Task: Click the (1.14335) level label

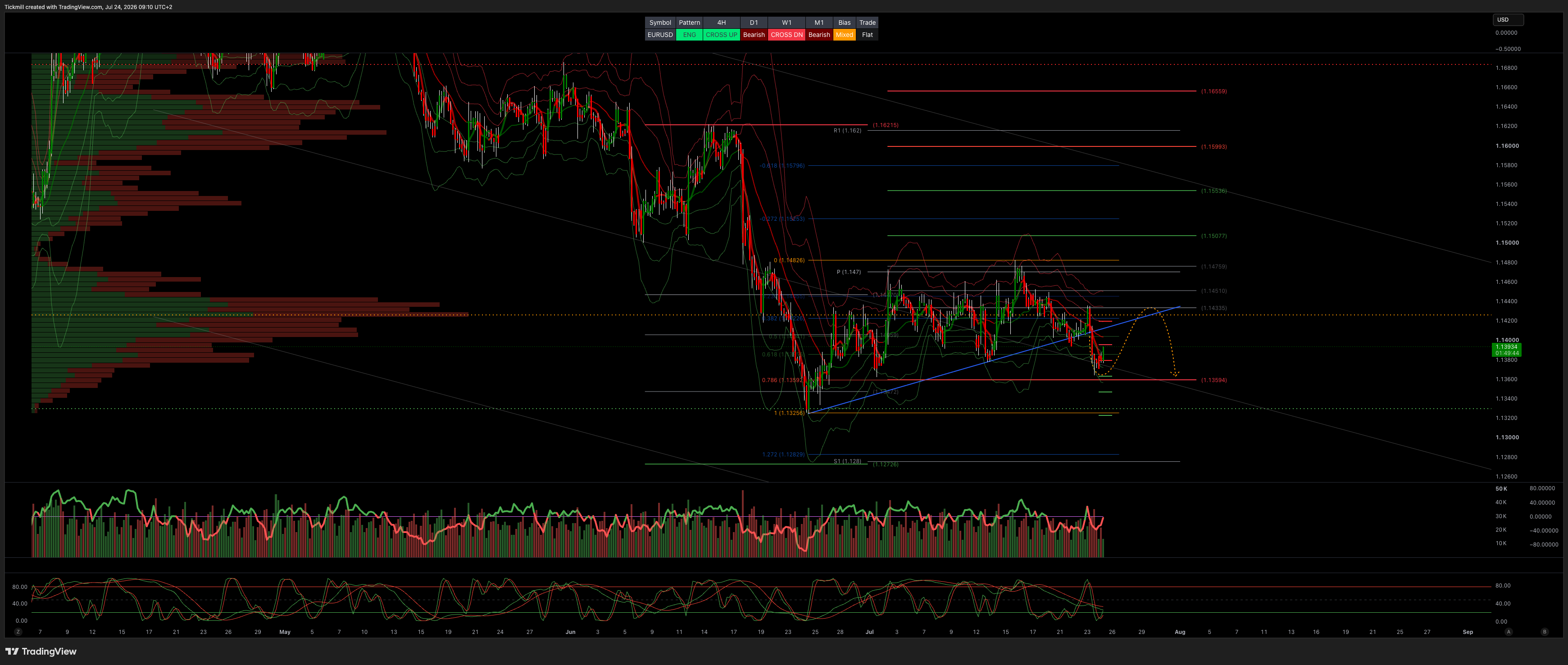Action: (x=1214, y=308)
